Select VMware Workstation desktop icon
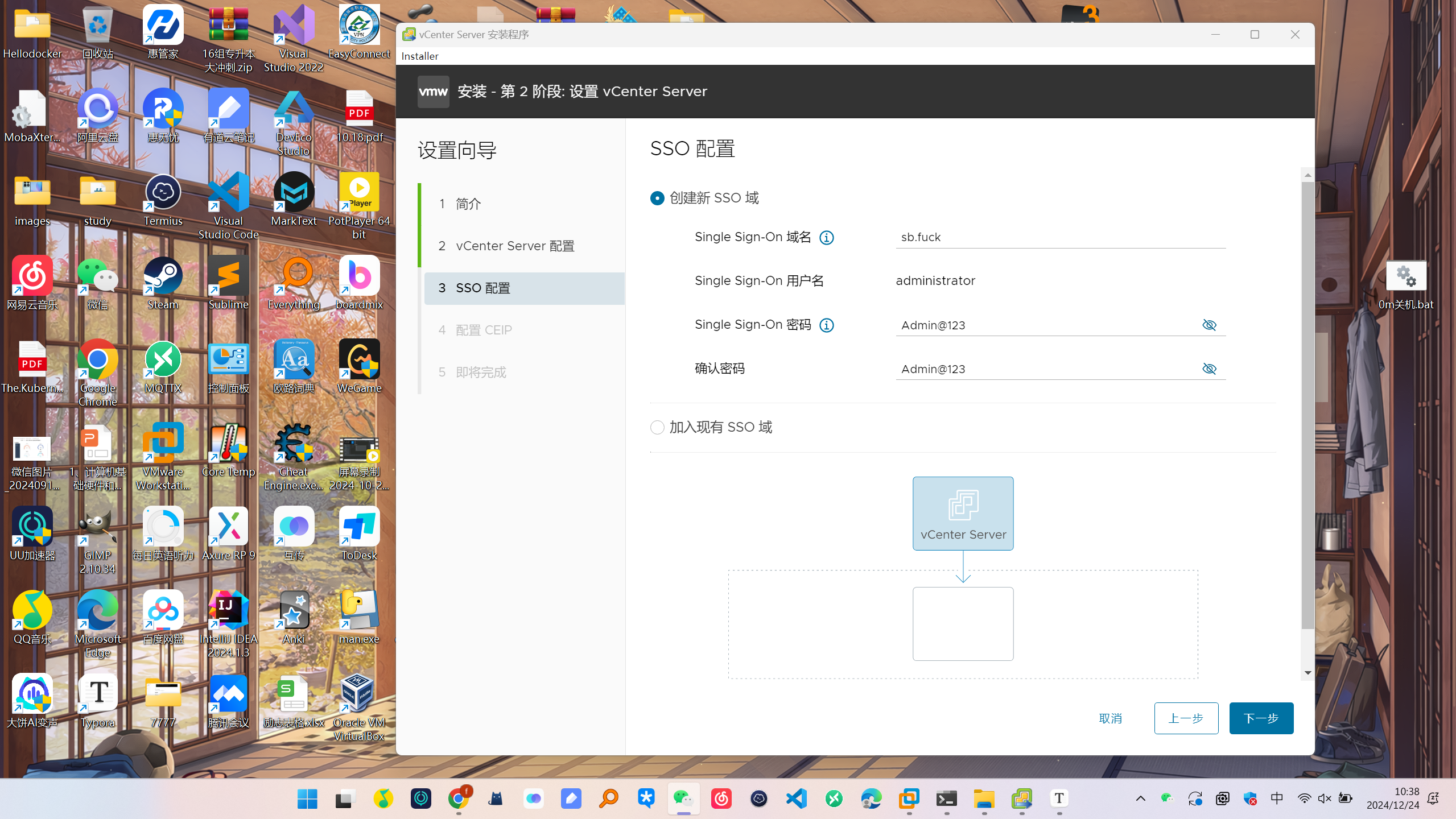The width and height of the screenshot is (1456, 819). 163,457
